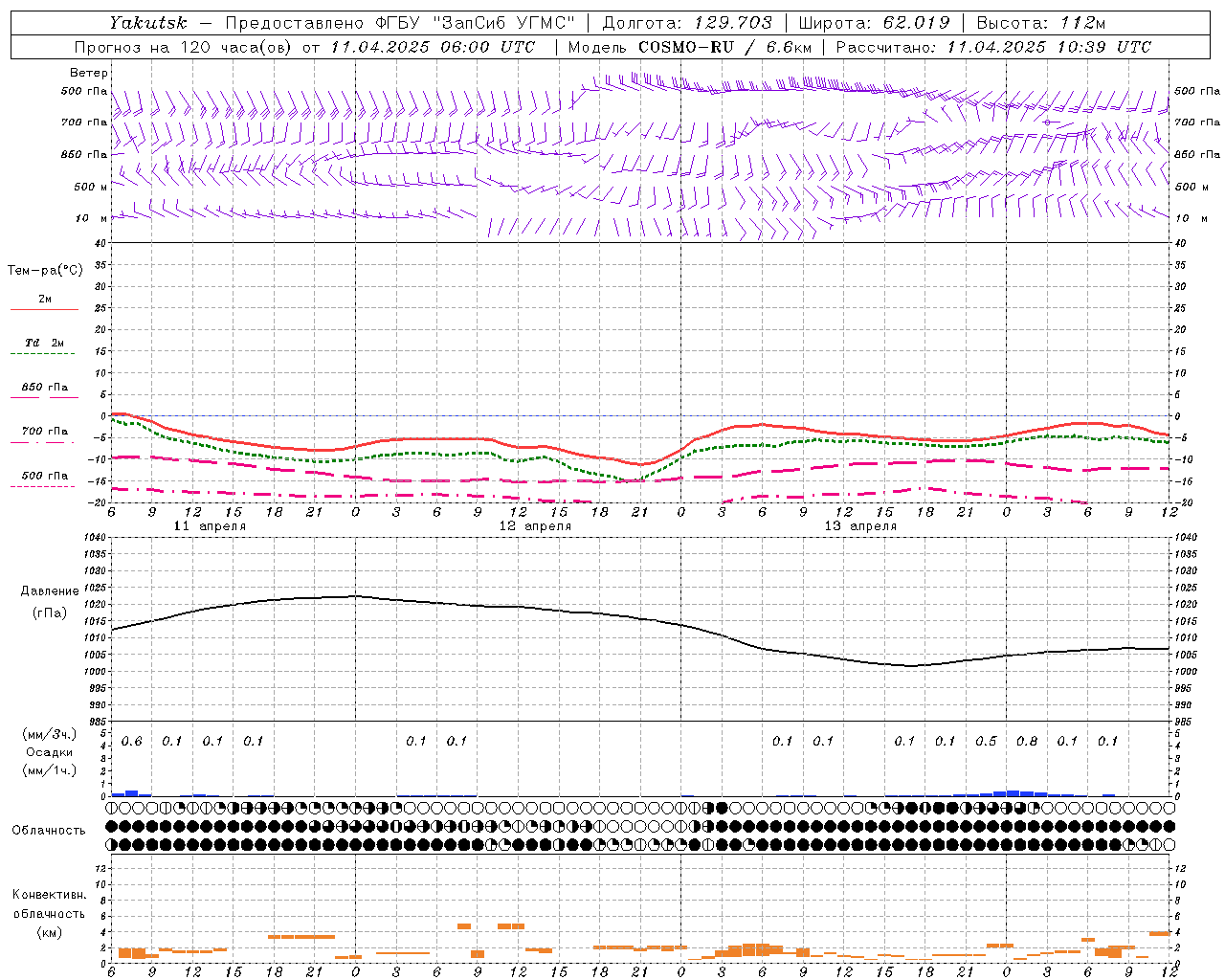The image size is (1225, 980).
Task: Click the 13 апреля date label
Action: [860, 526]
